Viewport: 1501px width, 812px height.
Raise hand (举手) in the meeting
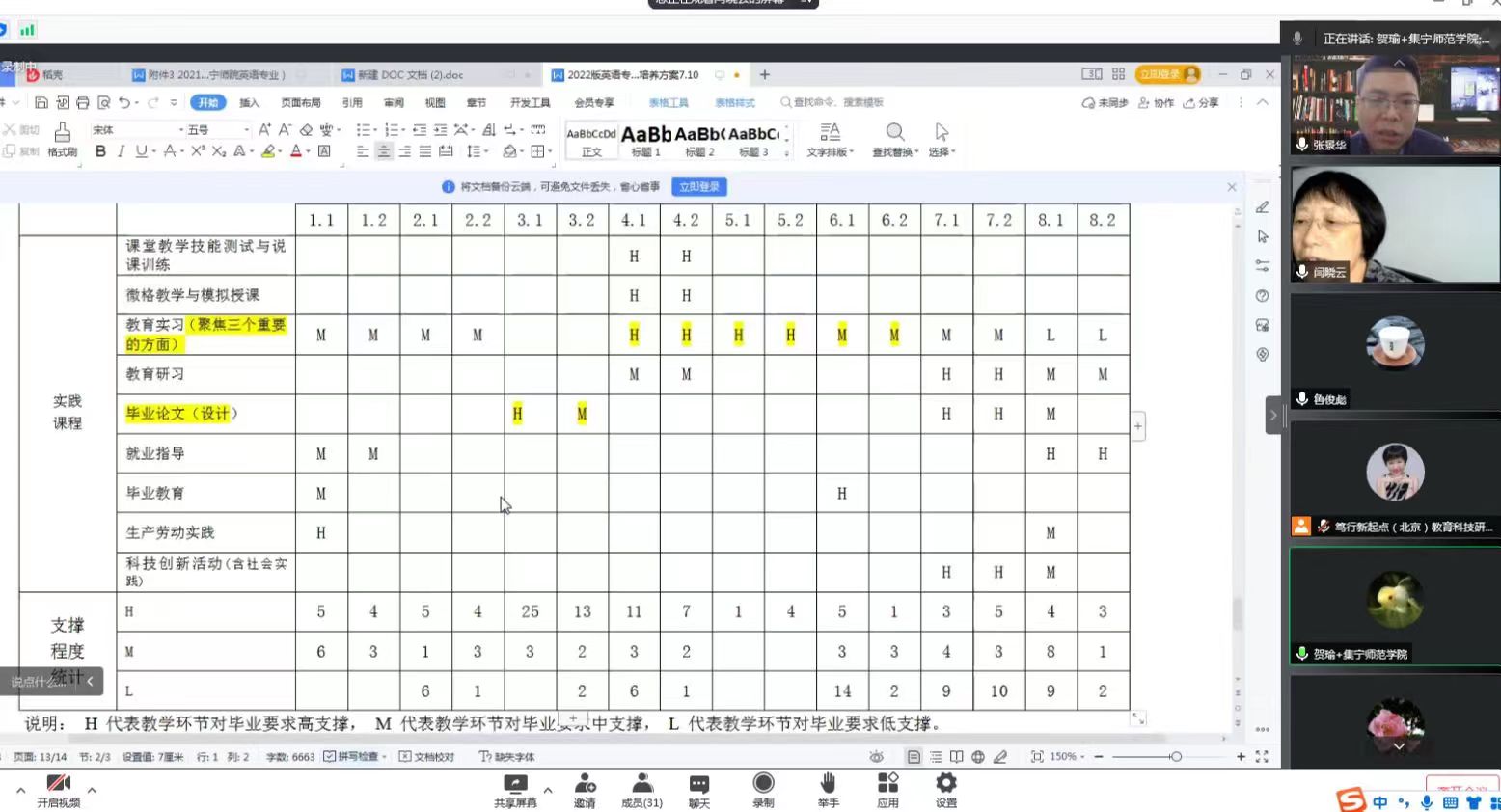(828, 789)
